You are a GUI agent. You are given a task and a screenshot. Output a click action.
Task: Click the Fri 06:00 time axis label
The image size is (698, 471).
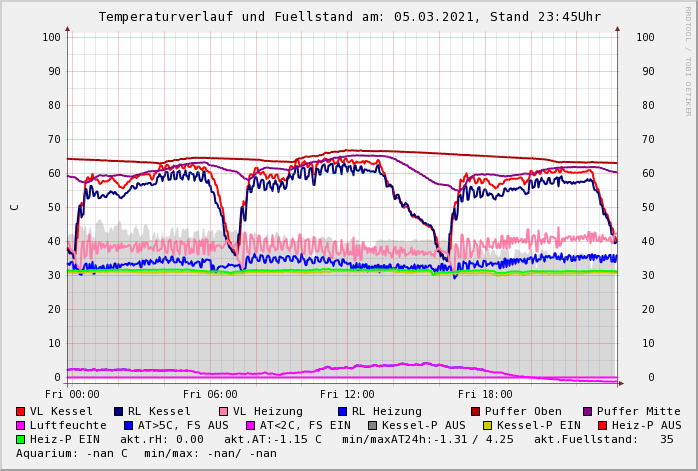pyautogui.click(x=210, y=394)
